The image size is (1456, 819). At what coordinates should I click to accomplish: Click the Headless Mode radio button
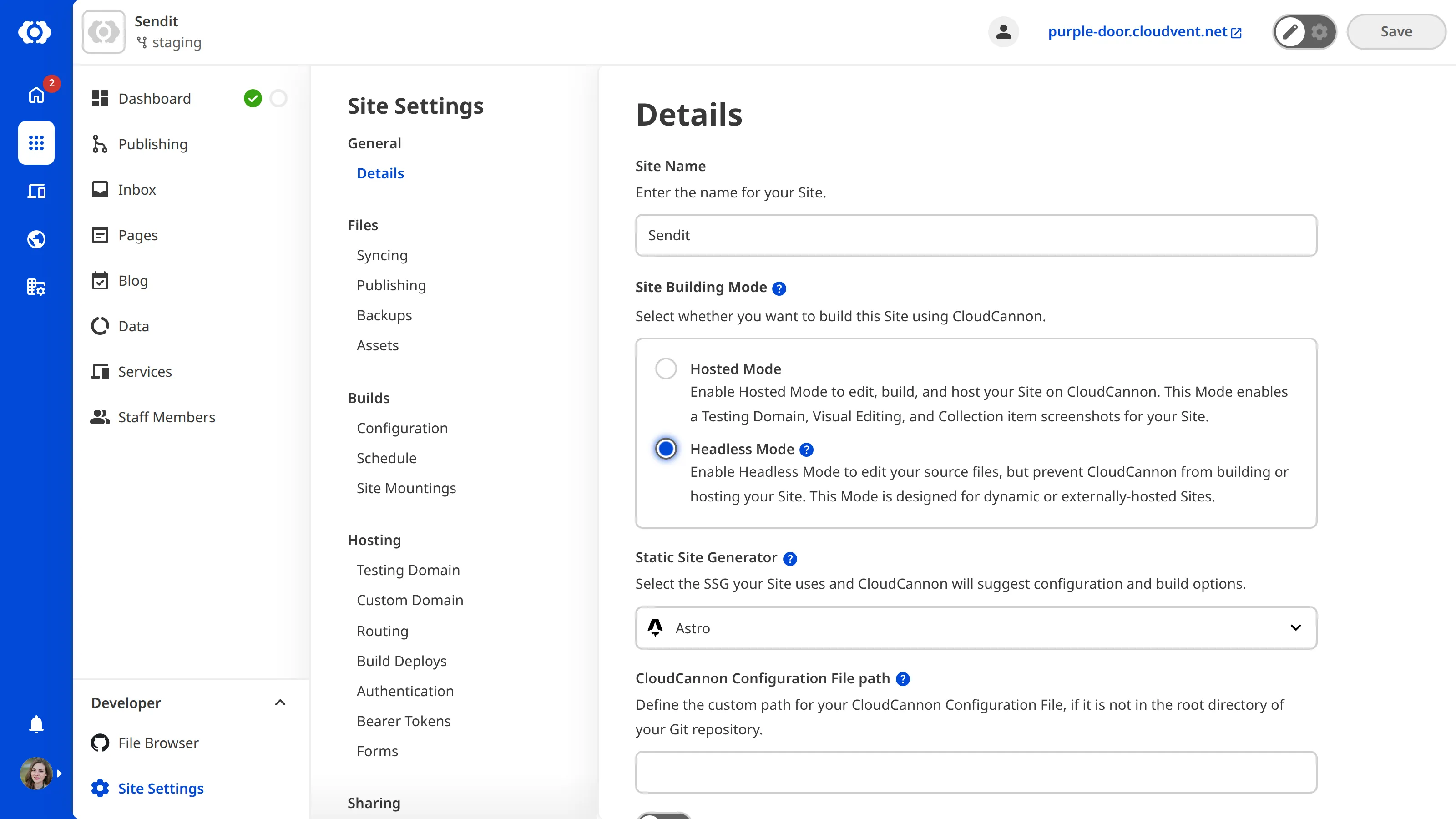[x=666, y=448]
